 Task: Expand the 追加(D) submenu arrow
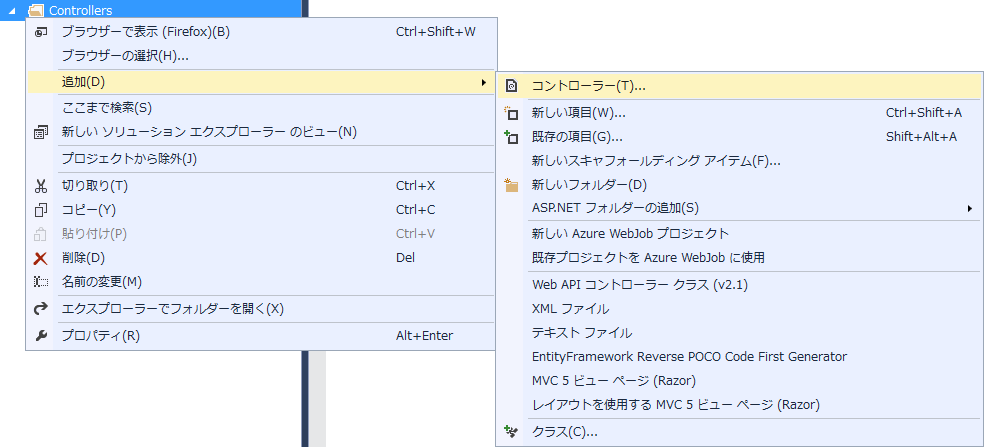coord(484,81)
